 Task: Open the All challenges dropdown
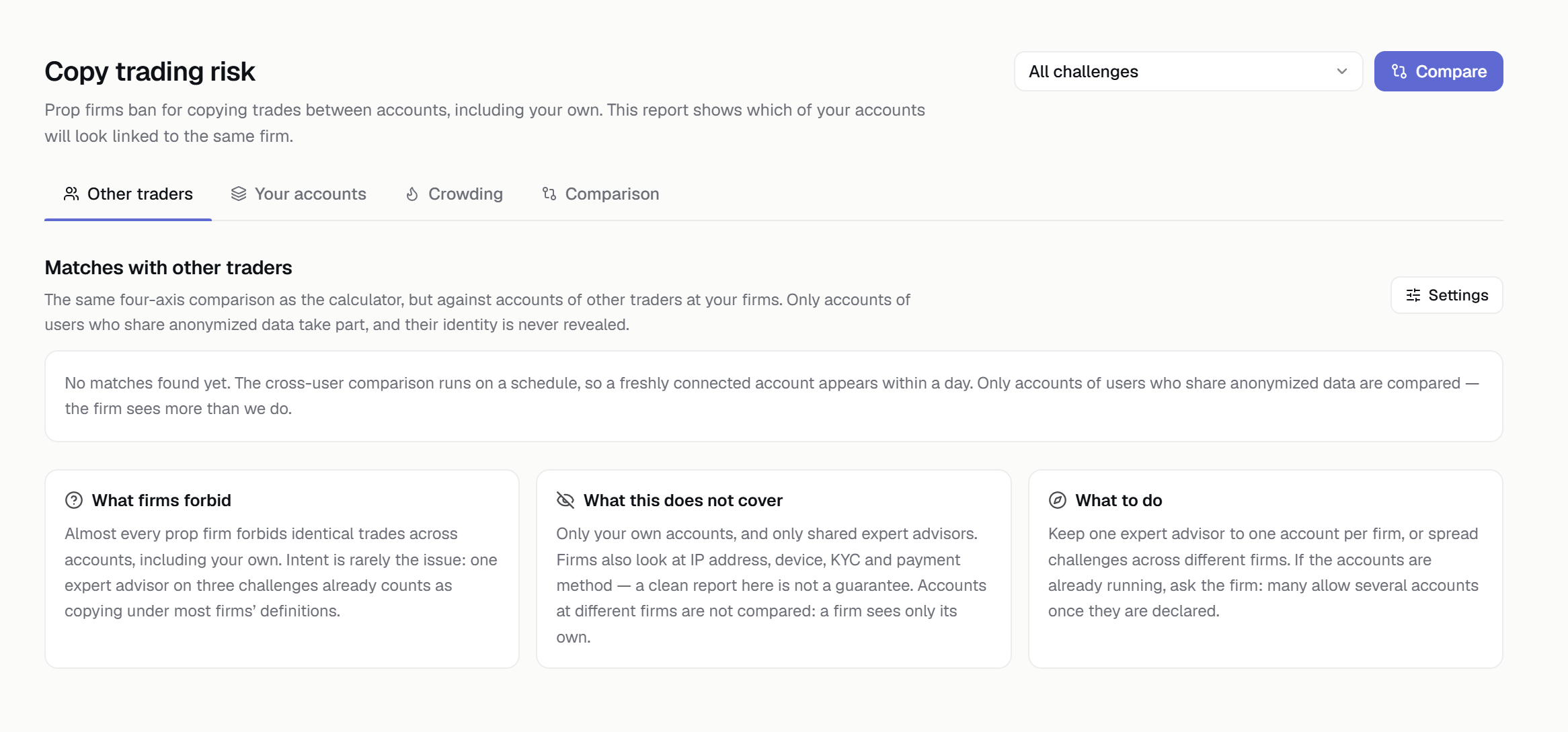pos(1188,71)
